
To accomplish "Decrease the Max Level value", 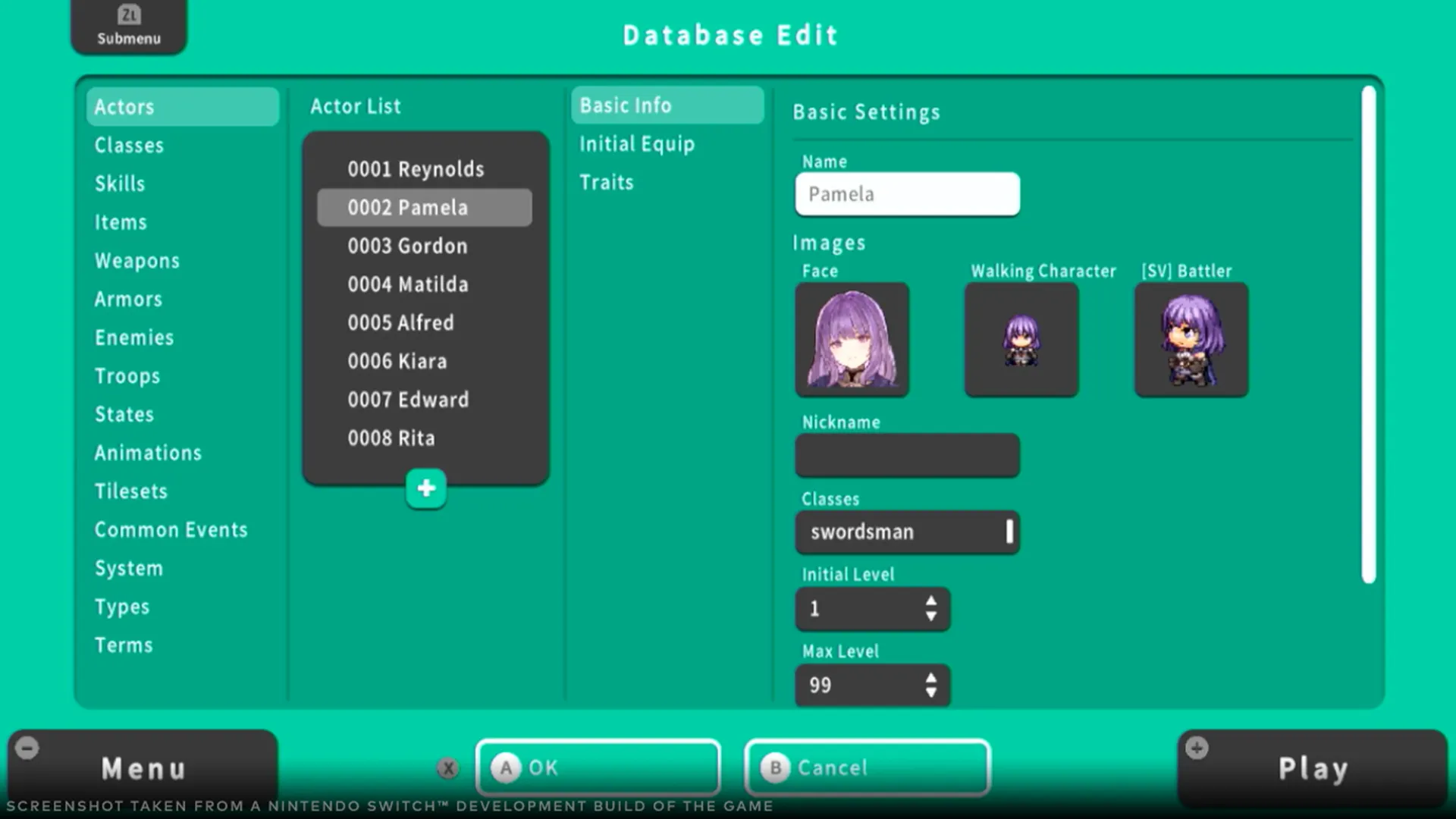I will pos(931,694).
